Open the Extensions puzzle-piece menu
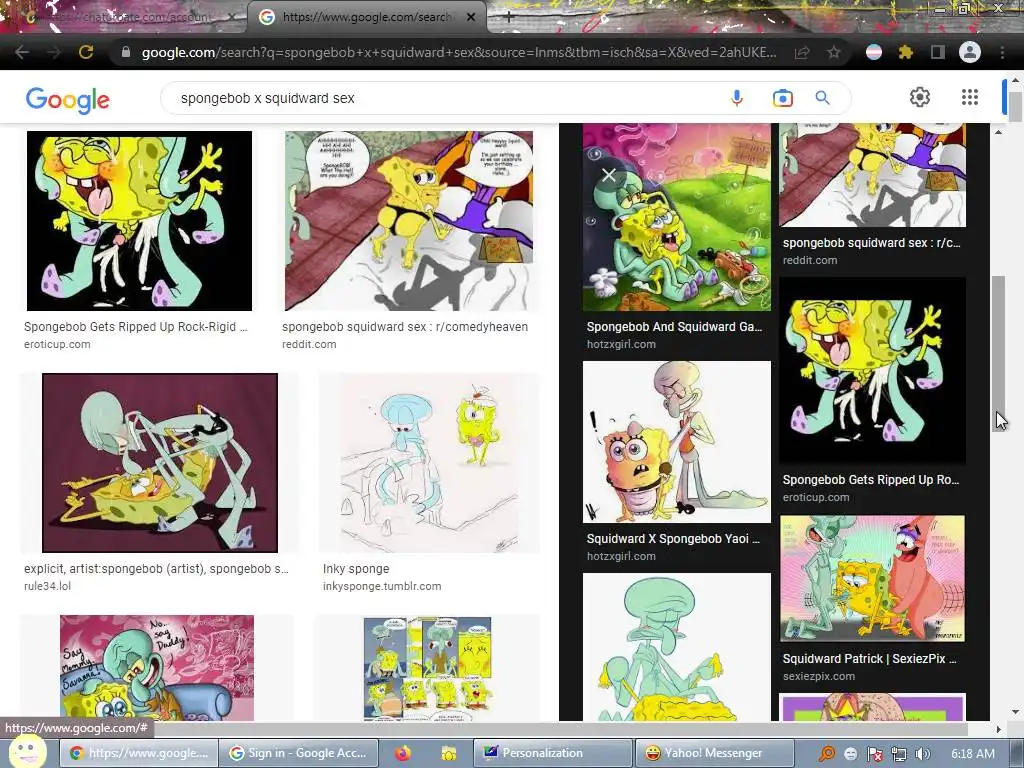Image resolution: width=1024 pixels, height=768 pixels. click(x=905, y=52)
